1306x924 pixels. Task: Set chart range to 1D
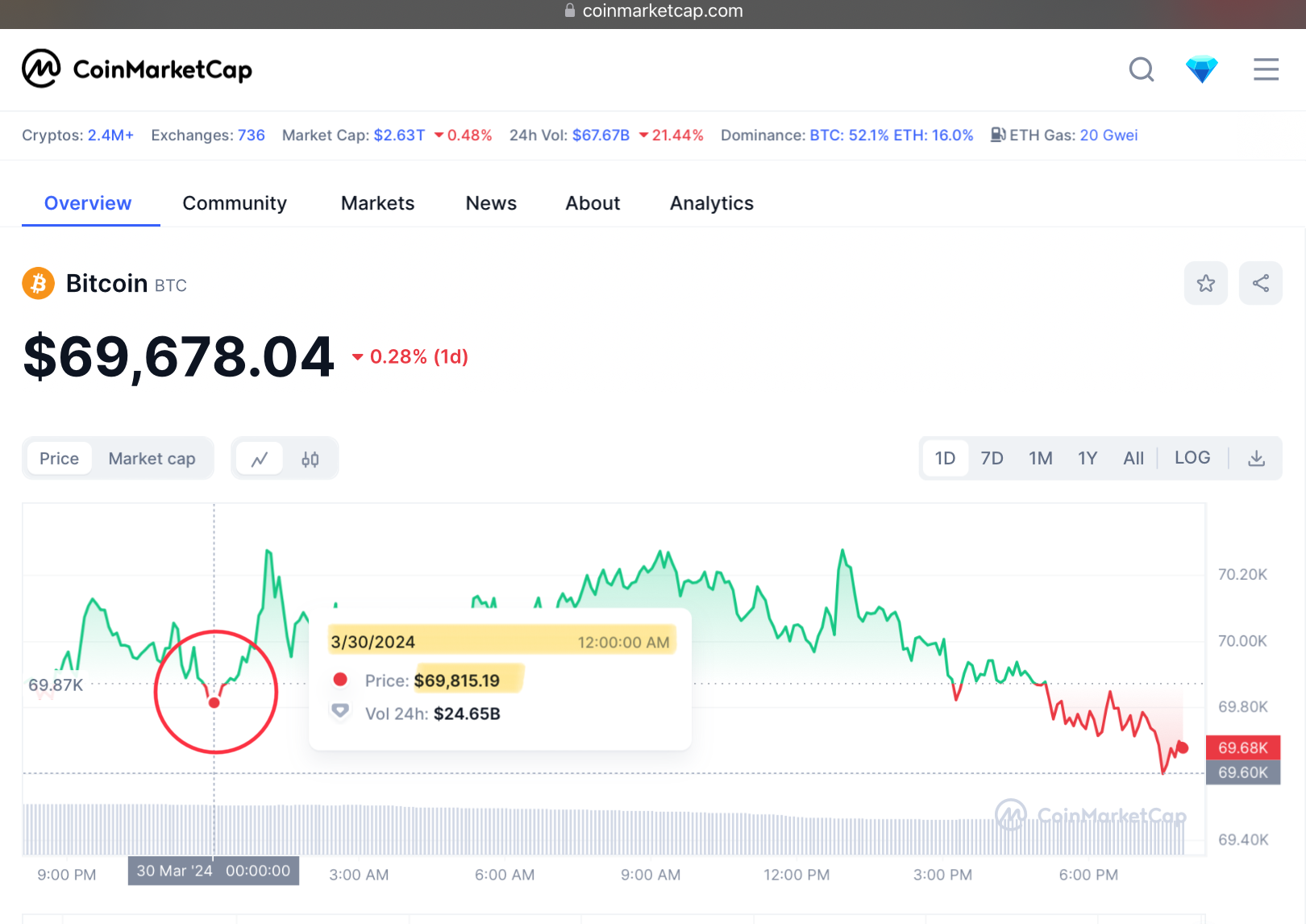946,459
